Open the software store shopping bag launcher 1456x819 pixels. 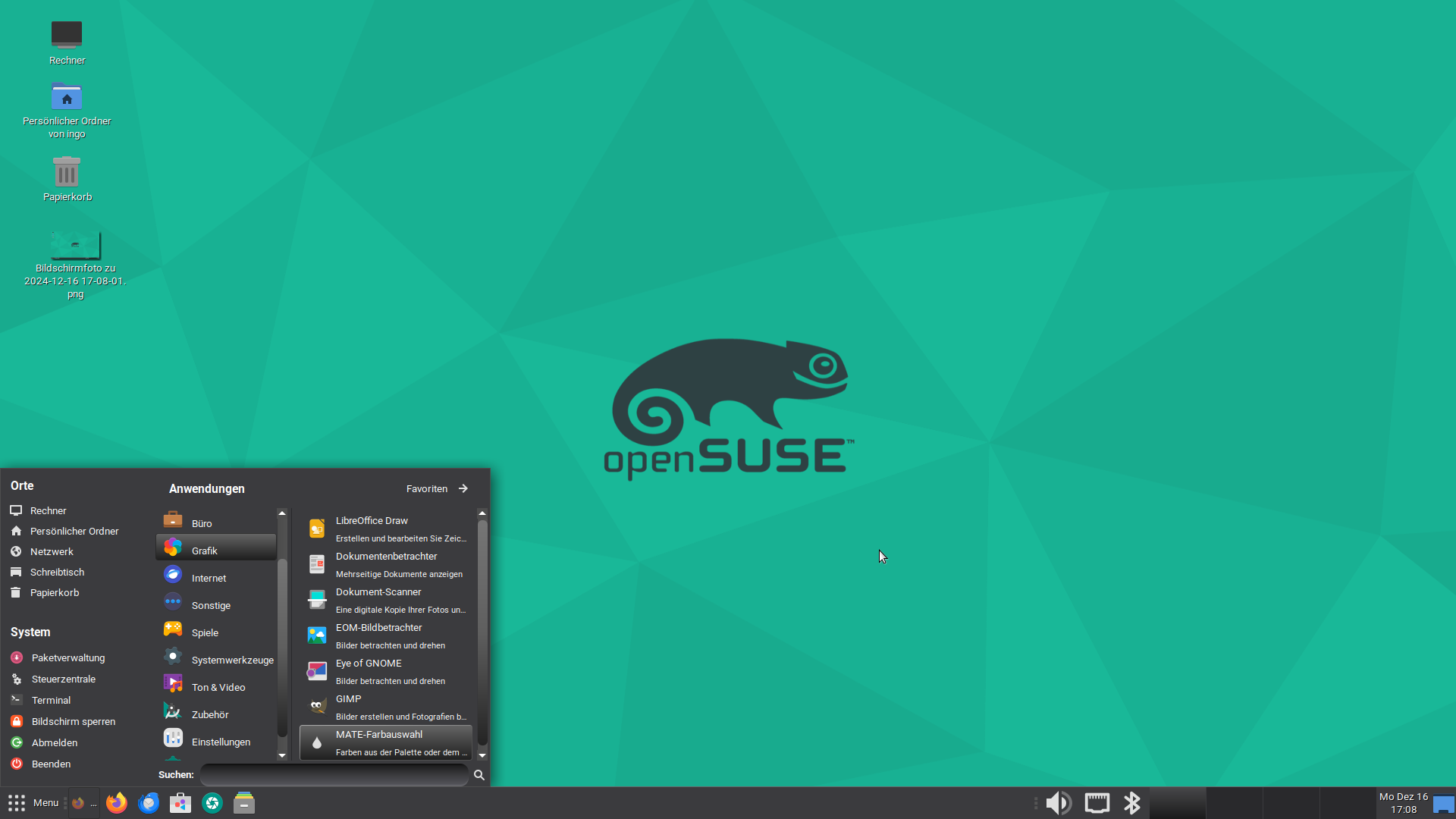180,803
